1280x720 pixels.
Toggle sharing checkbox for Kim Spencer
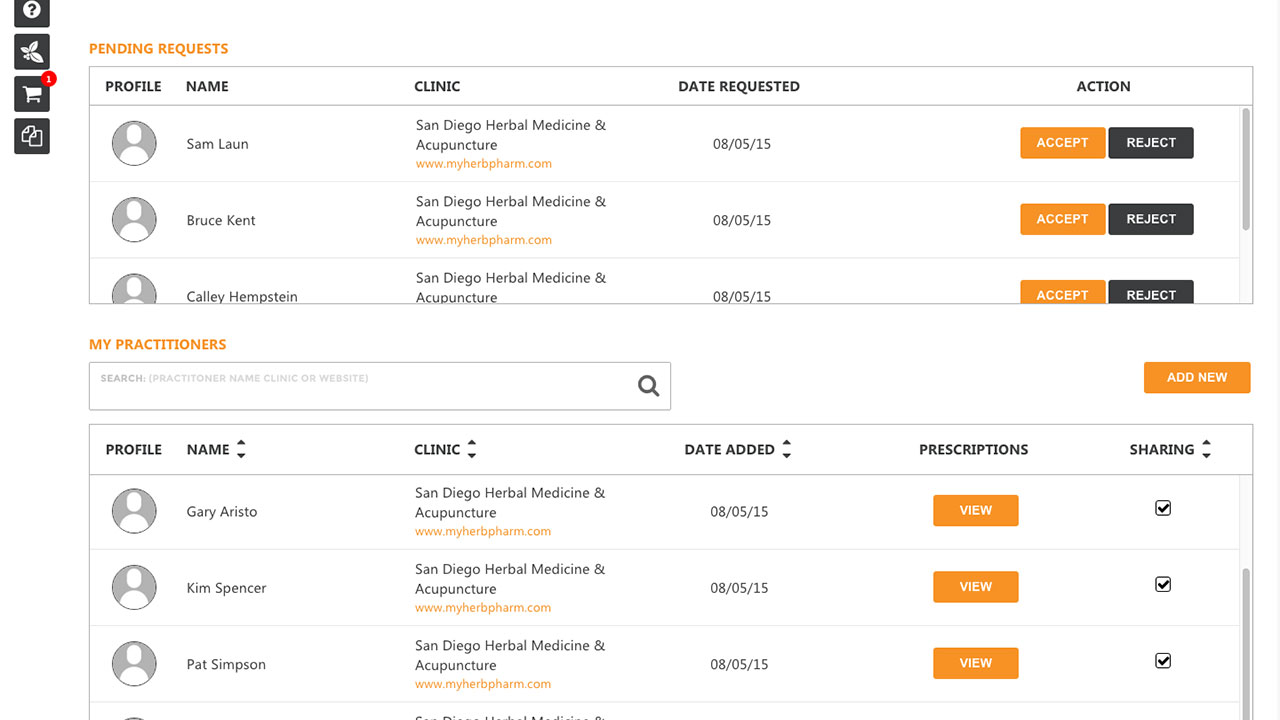(x=1163, y=584)
